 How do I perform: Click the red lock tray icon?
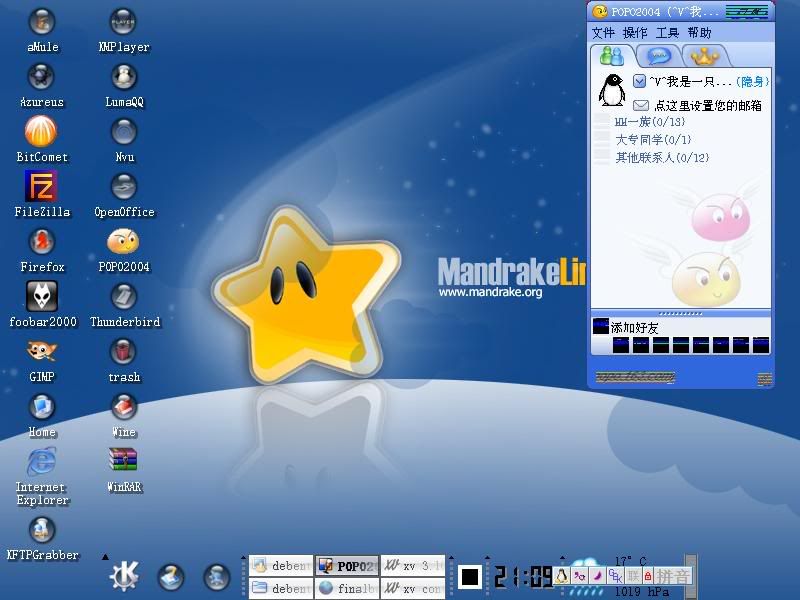648,576
